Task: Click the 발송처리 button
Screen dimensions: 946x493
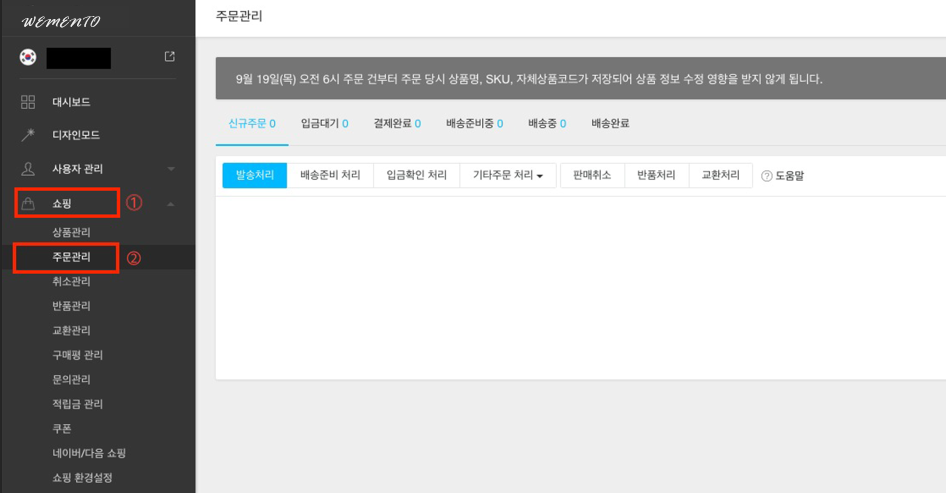Action: (255, 176)
